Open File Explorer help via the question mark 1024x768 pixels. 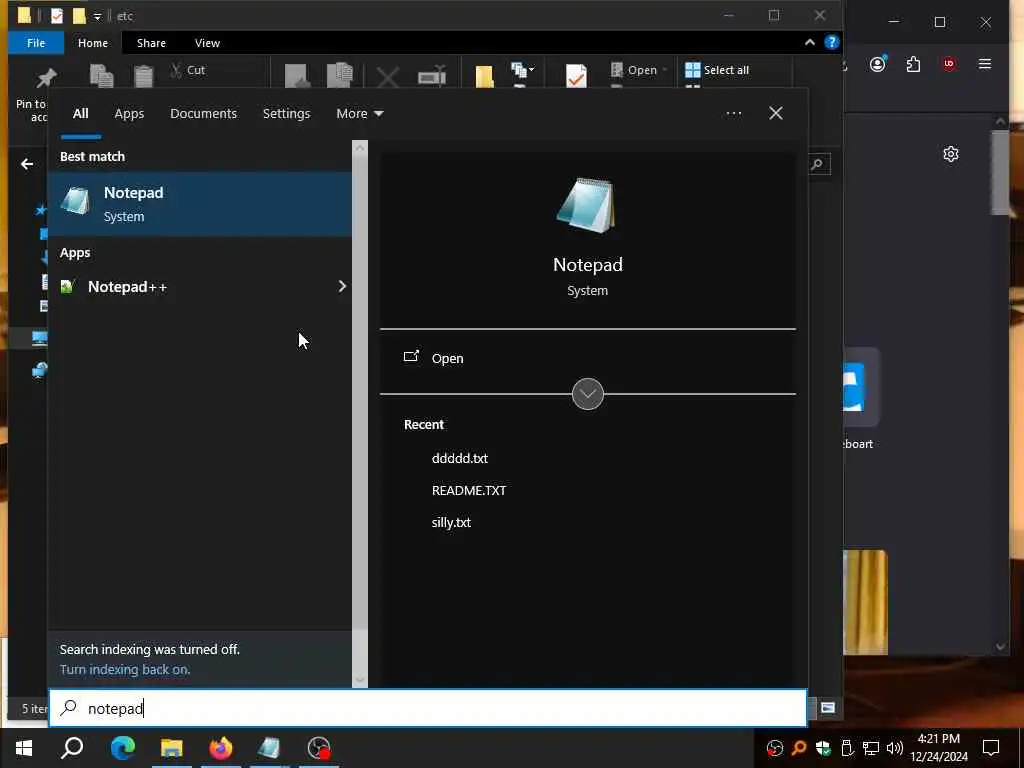(x=831, y=42)
